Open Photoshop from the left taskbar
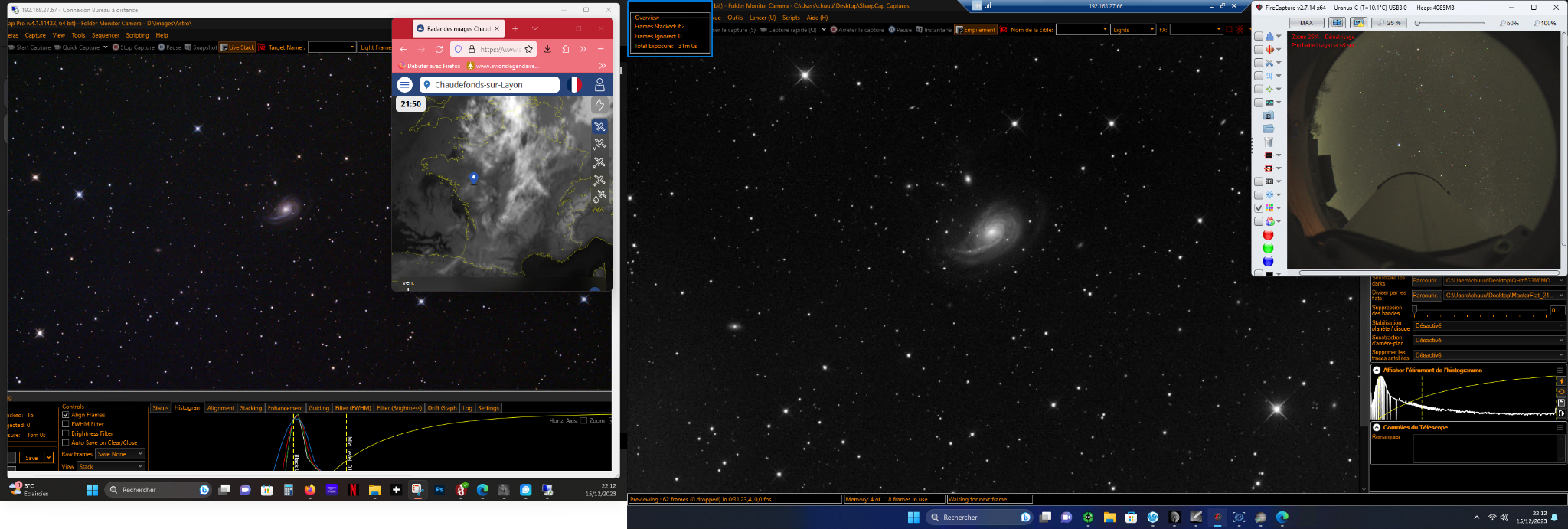The height and width of the screenshot is (529, 1568). [x=439, y=489]
